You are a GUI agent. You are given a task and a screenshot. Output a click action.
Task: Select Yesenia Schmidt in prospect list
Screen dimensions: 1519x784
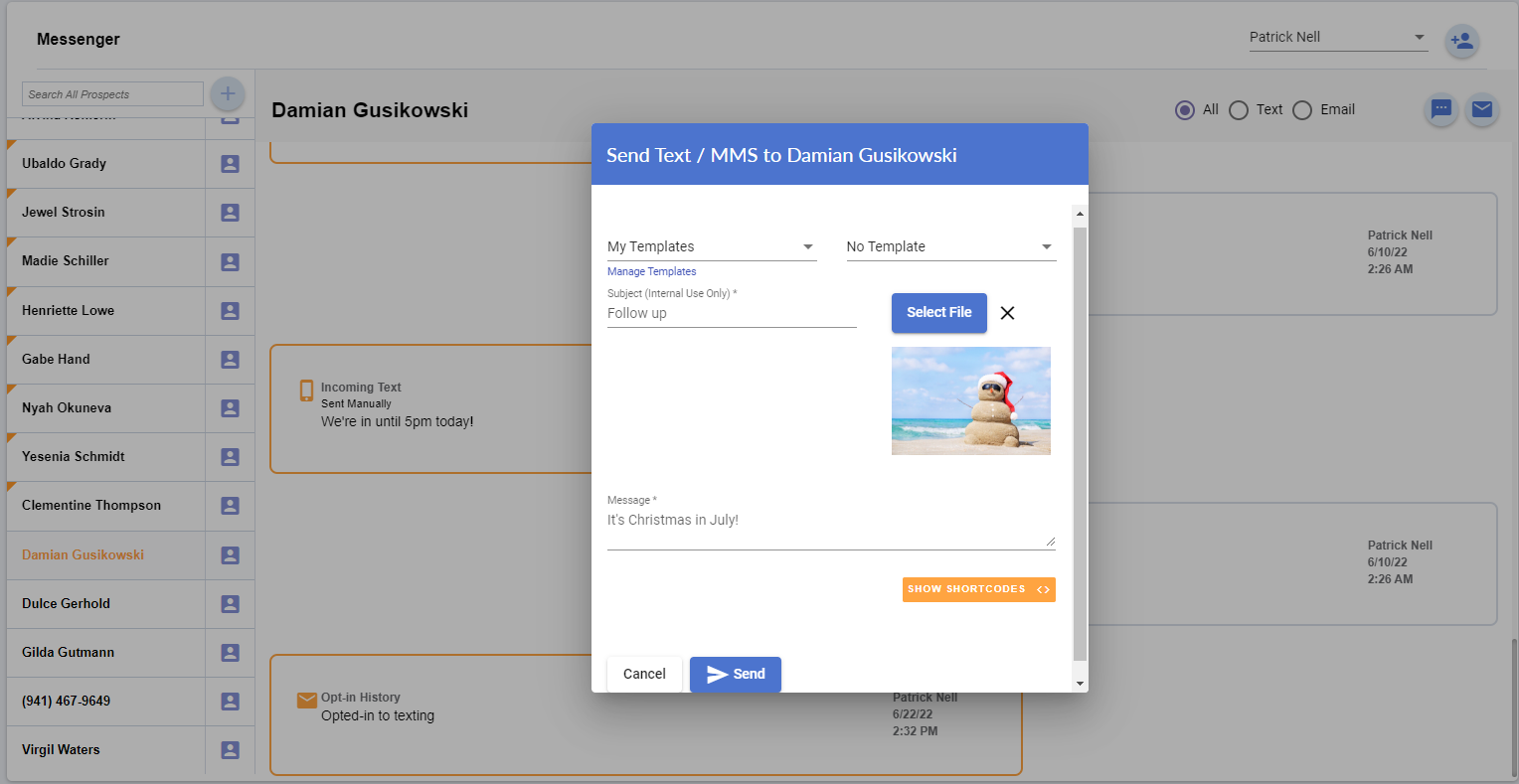[x=74, y=457]
